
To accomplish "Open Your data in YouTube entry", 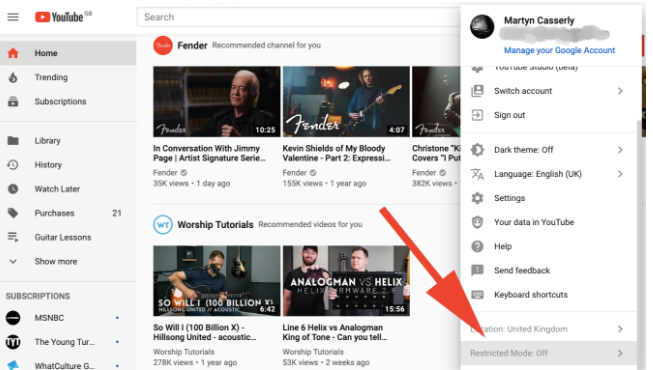I will [x=548, y=222].
